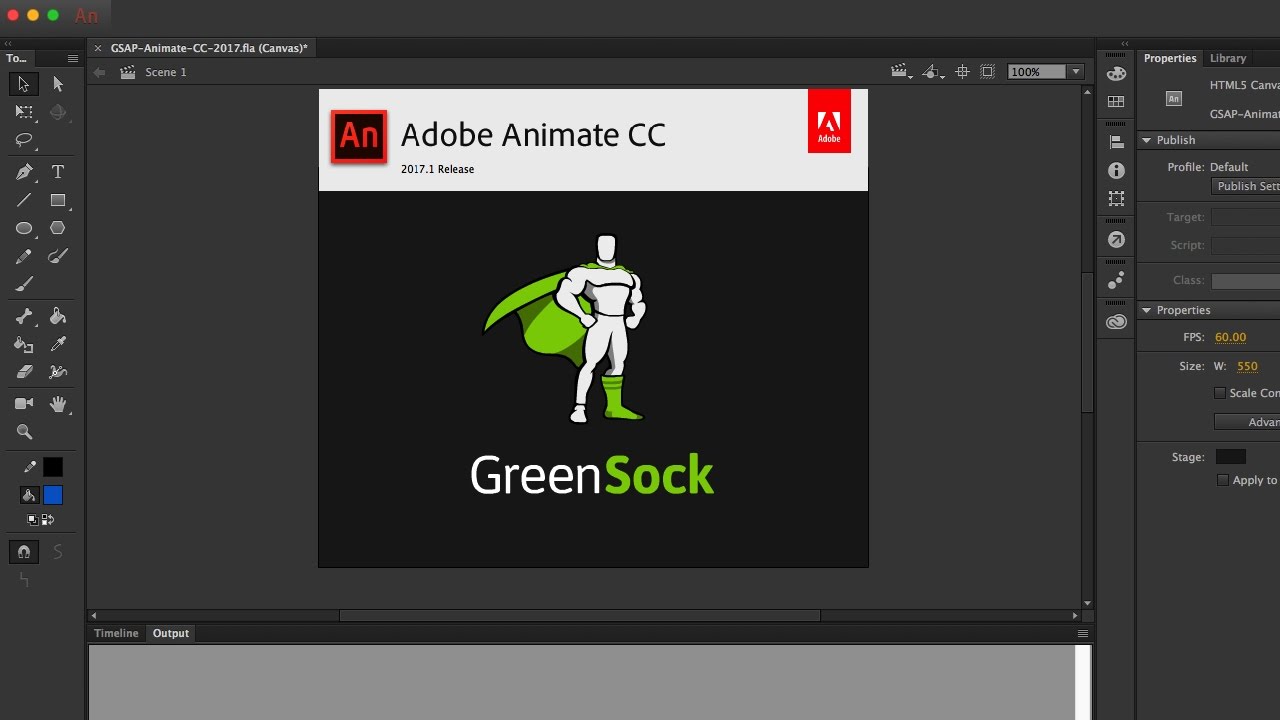Open the black stroke color swatch
Viewport: 1280px width, 720px height.
pyautogui.click(x=53, y=467)
